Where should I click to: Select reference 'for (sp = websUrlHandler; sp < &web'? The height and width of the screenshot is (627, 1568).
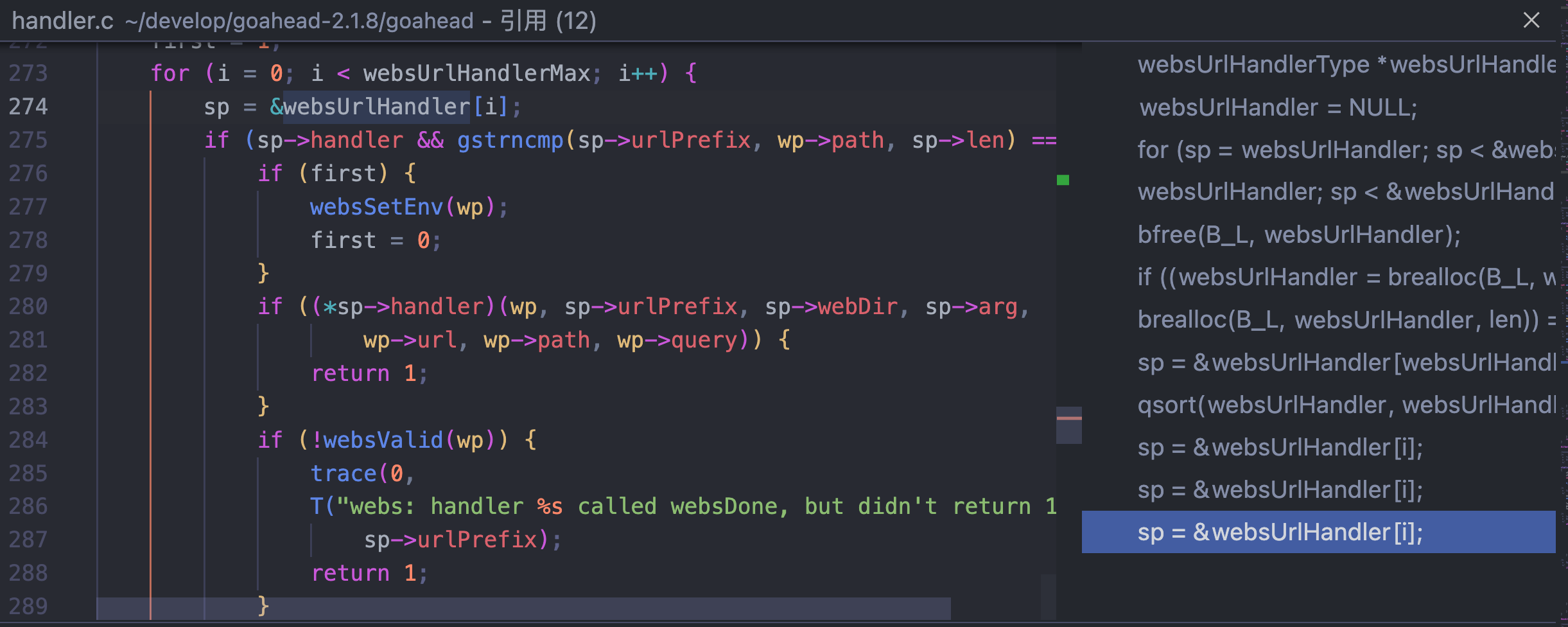pos(1318,150)
